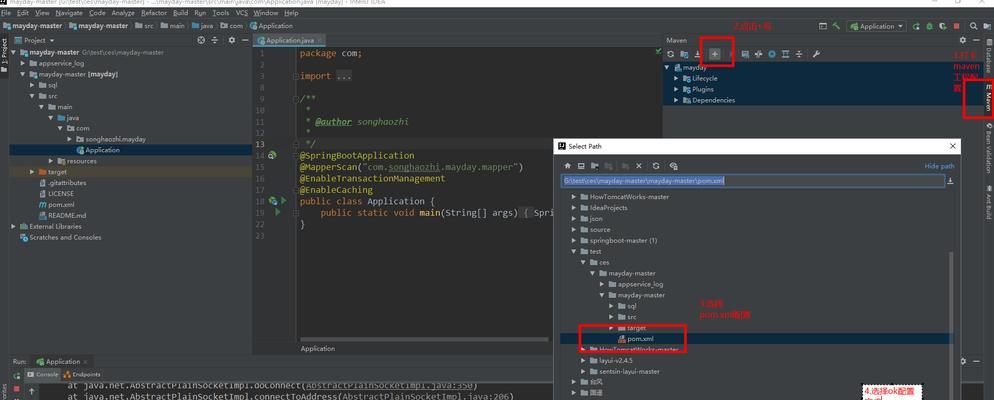
Task: Click Execute Maven Goal icon
Action: 745,55
